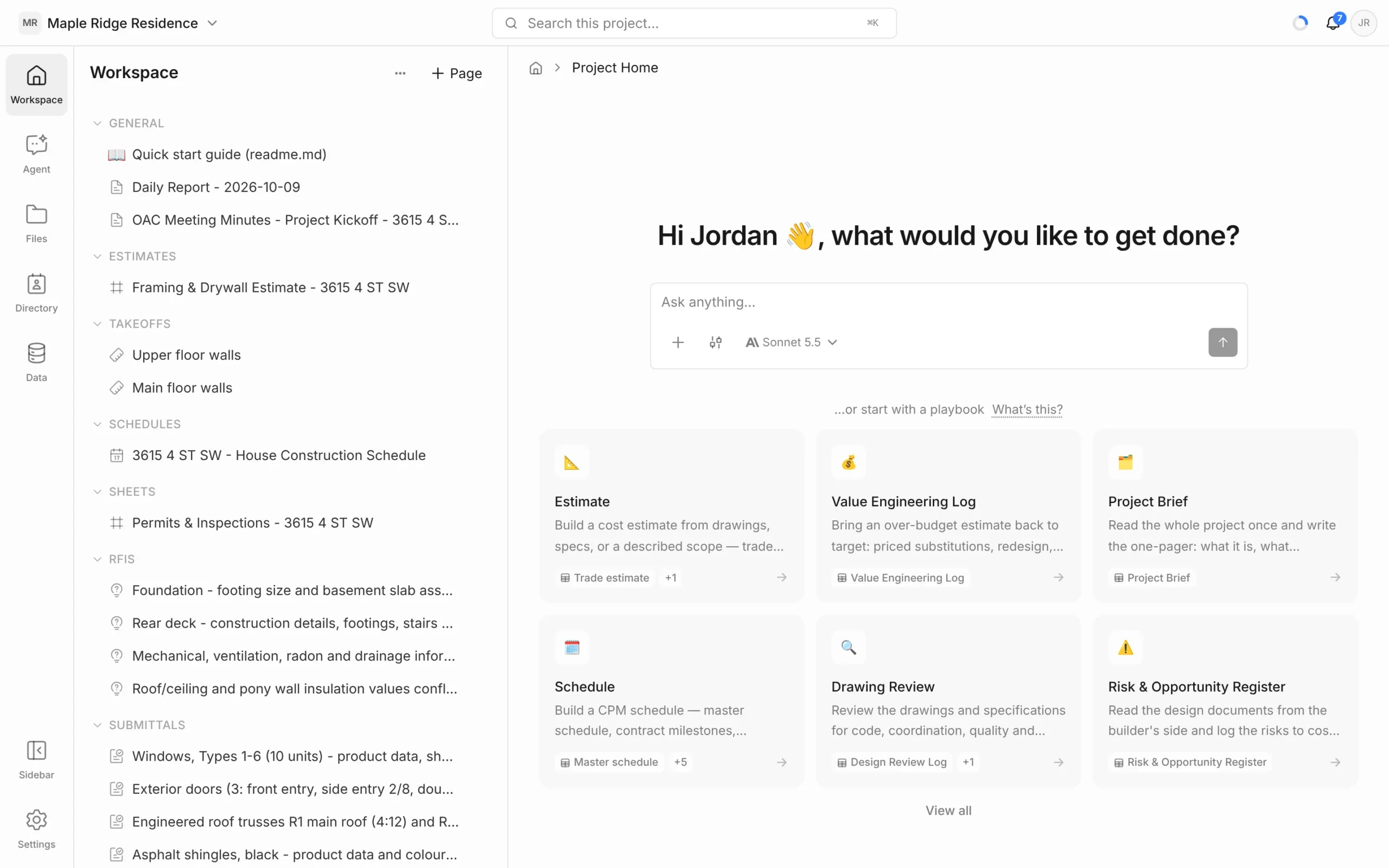Toggle the Sidebar icon

[x=36, y=750]
